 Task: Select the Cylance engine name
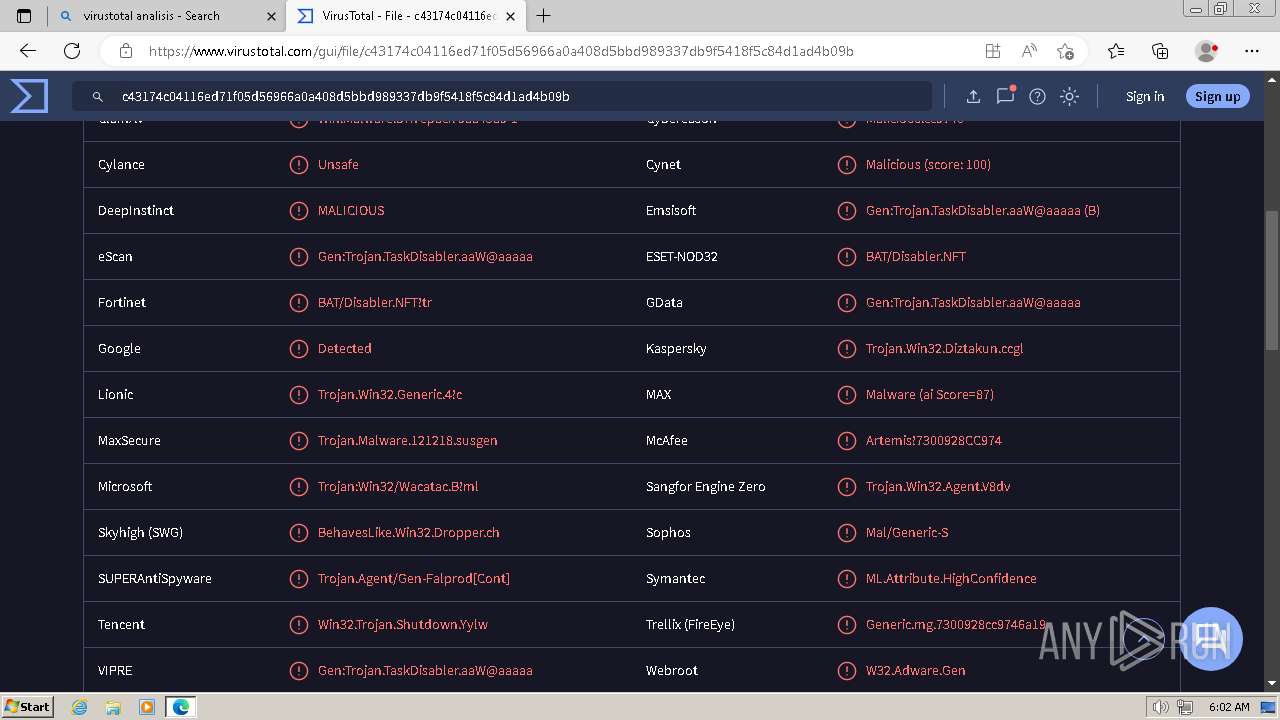pos(121,165)
